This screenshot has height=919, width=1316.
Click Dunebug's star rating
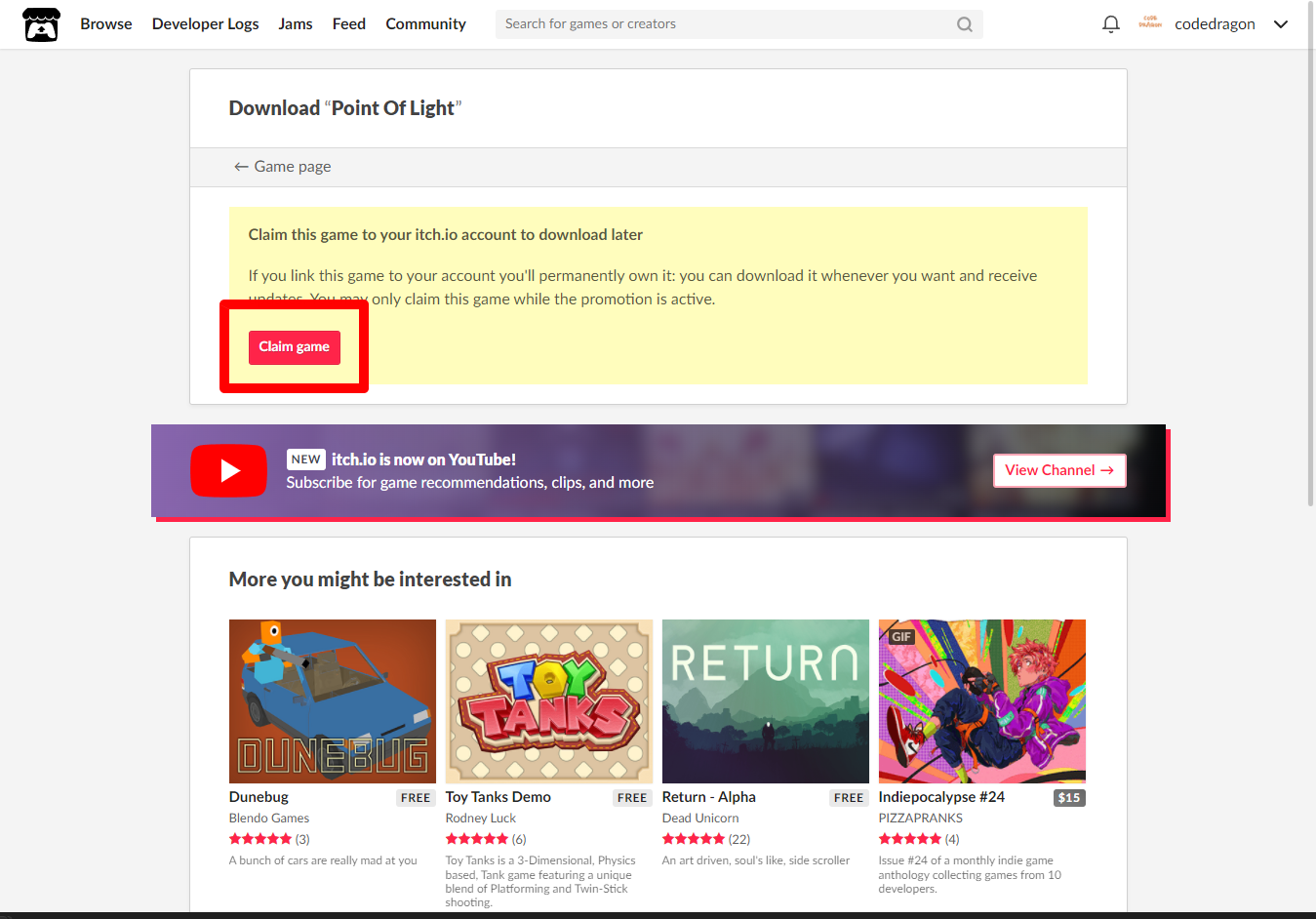(260, 839)
